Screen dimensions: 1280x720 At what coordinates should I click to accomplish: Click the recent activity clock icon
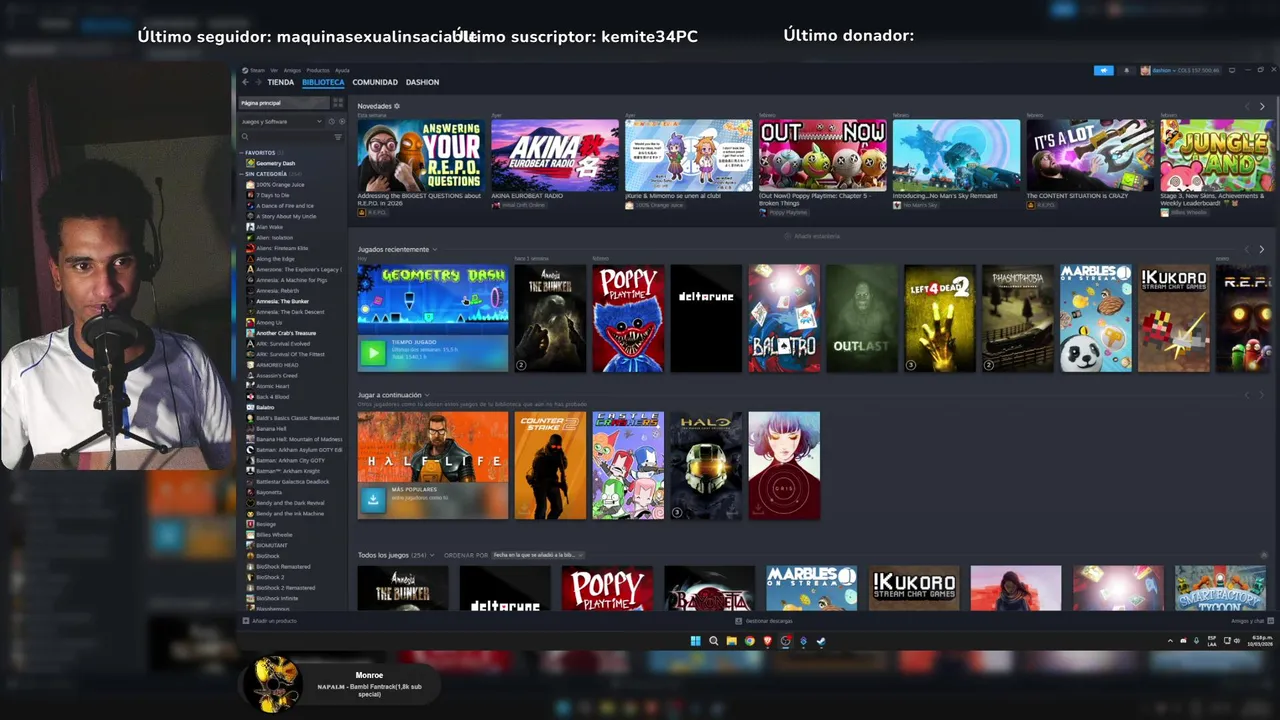pos(331,121)
